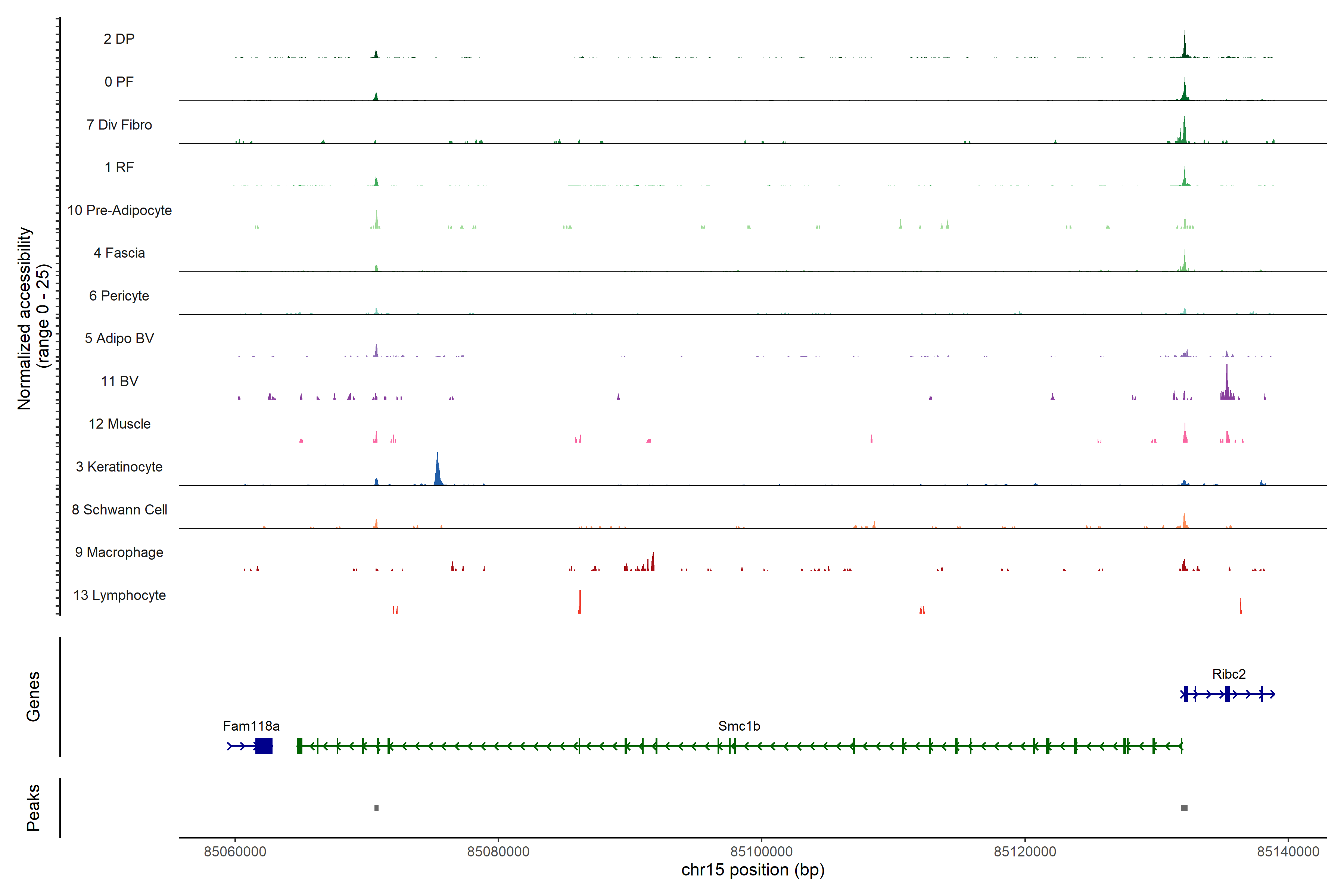This screenshot has width=1344, height=896.
Task: Click the Smc1b gene name label
Action: pyautogui.click(x=739, y=726)
